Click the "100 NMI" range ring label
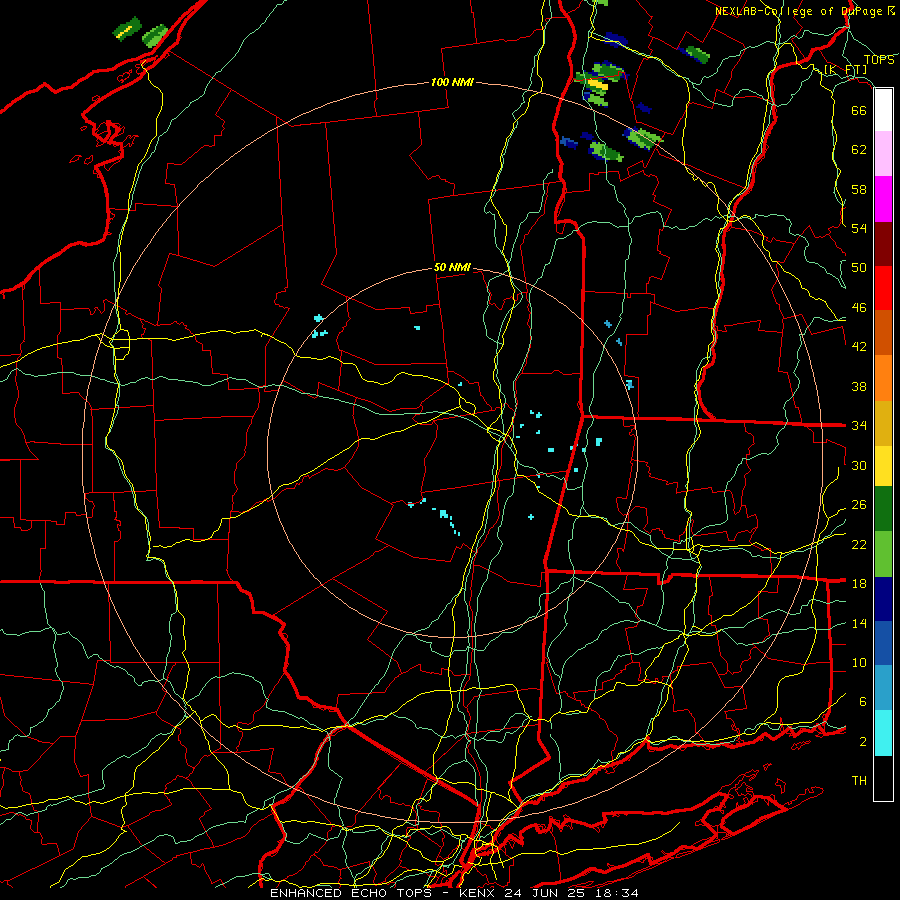 click(x=452, y=83)
